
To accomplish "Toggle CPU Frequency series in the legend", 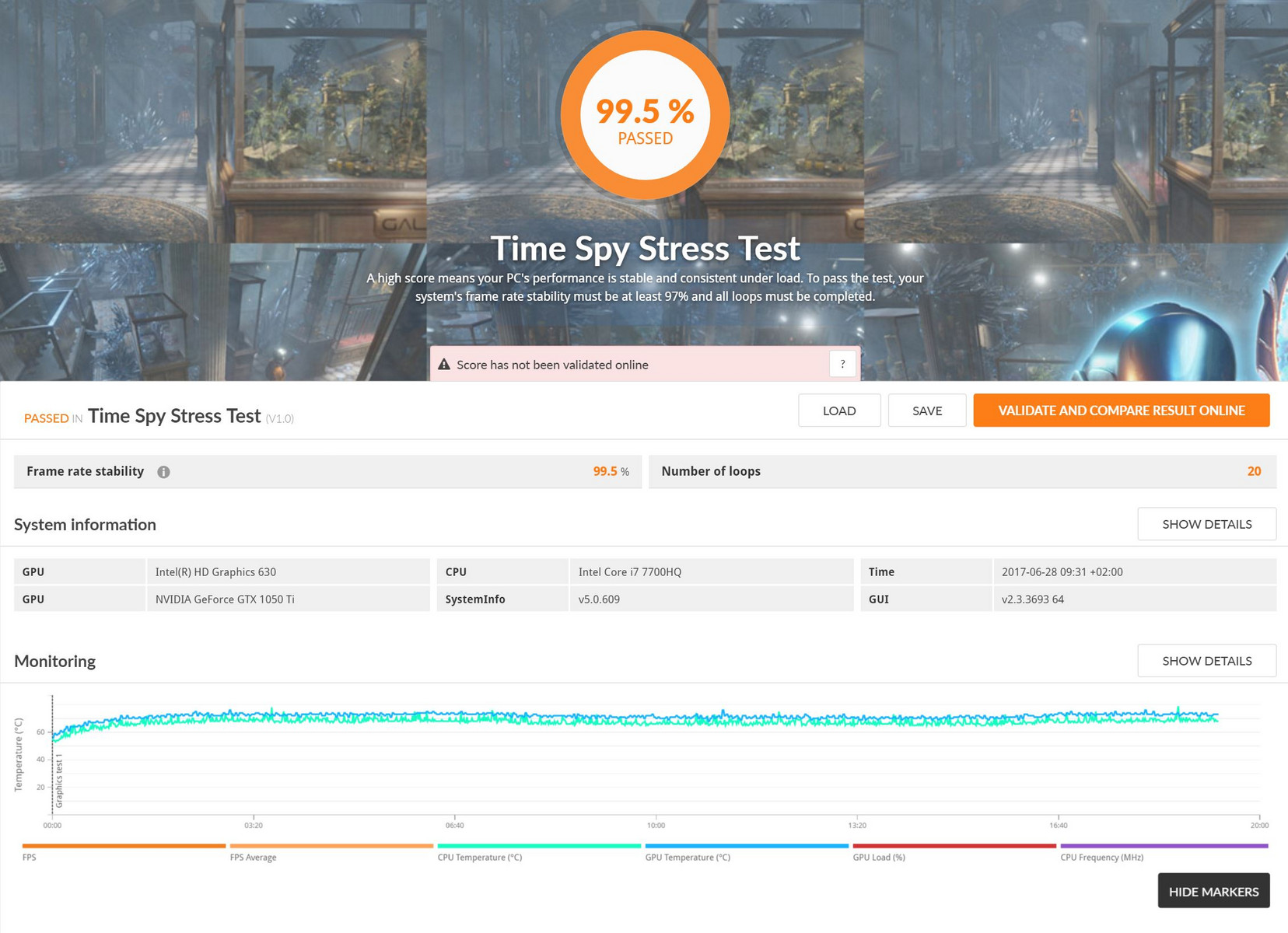I will point(1164,847).
